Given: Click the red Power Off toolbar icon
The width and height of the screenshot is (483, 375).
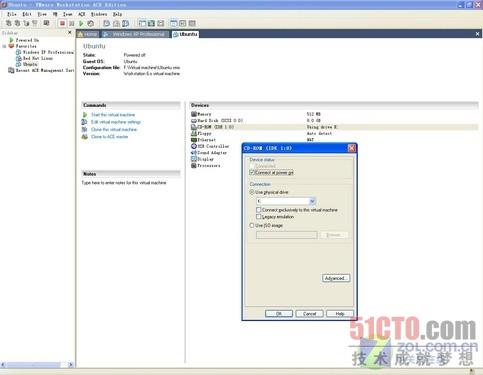Looking at the screenshot, I should (x=62, y=23).
